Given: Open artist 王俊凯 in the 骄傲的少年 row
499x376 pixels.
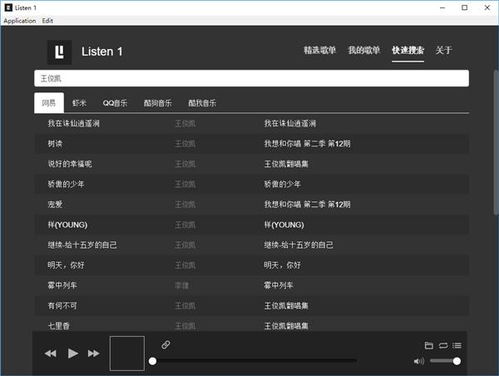Looking at the screenshot, I should coord(185,184).
